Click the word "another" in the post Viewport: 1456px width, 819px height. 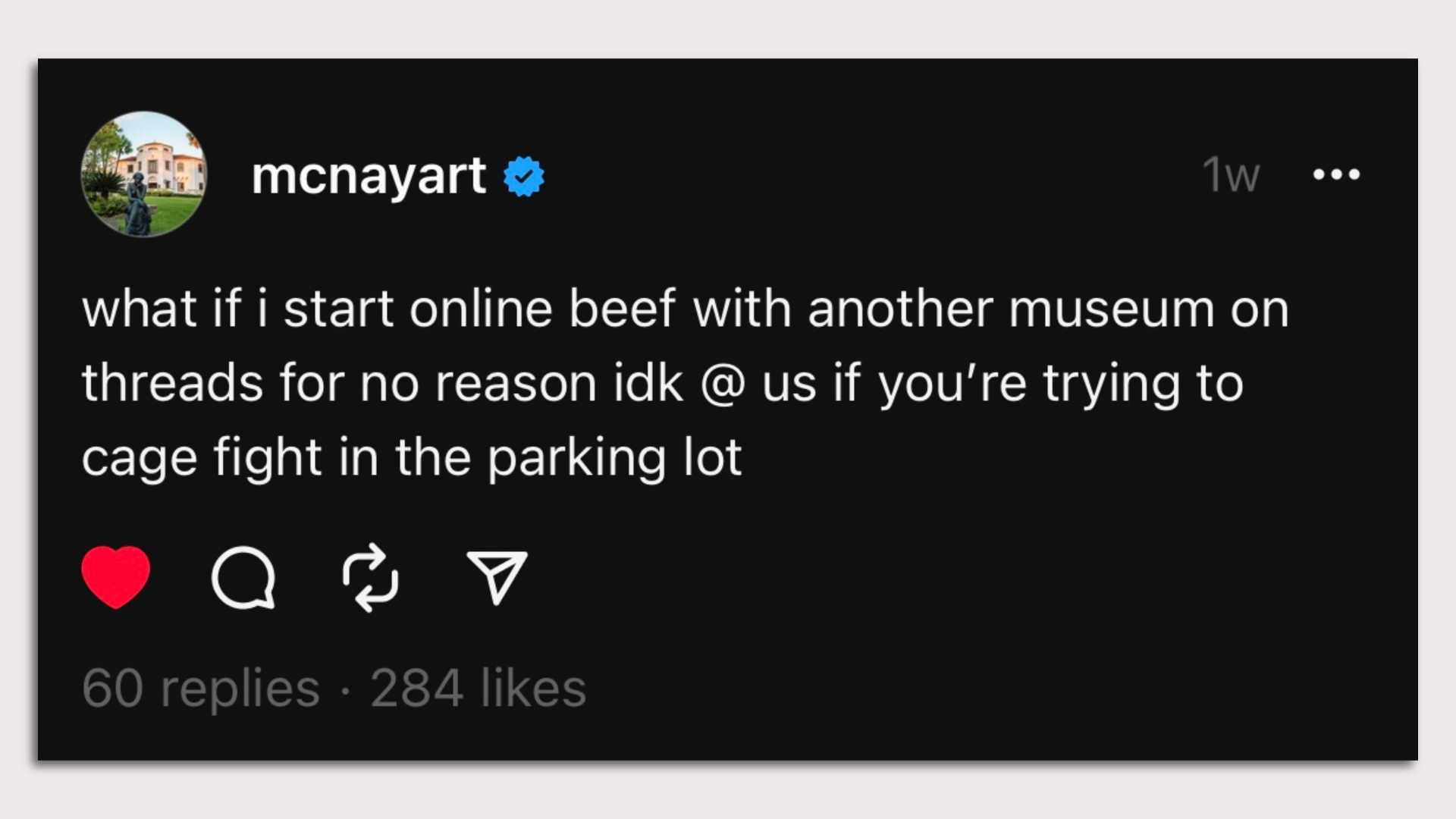pyautogui.click(x=900, y=308)
